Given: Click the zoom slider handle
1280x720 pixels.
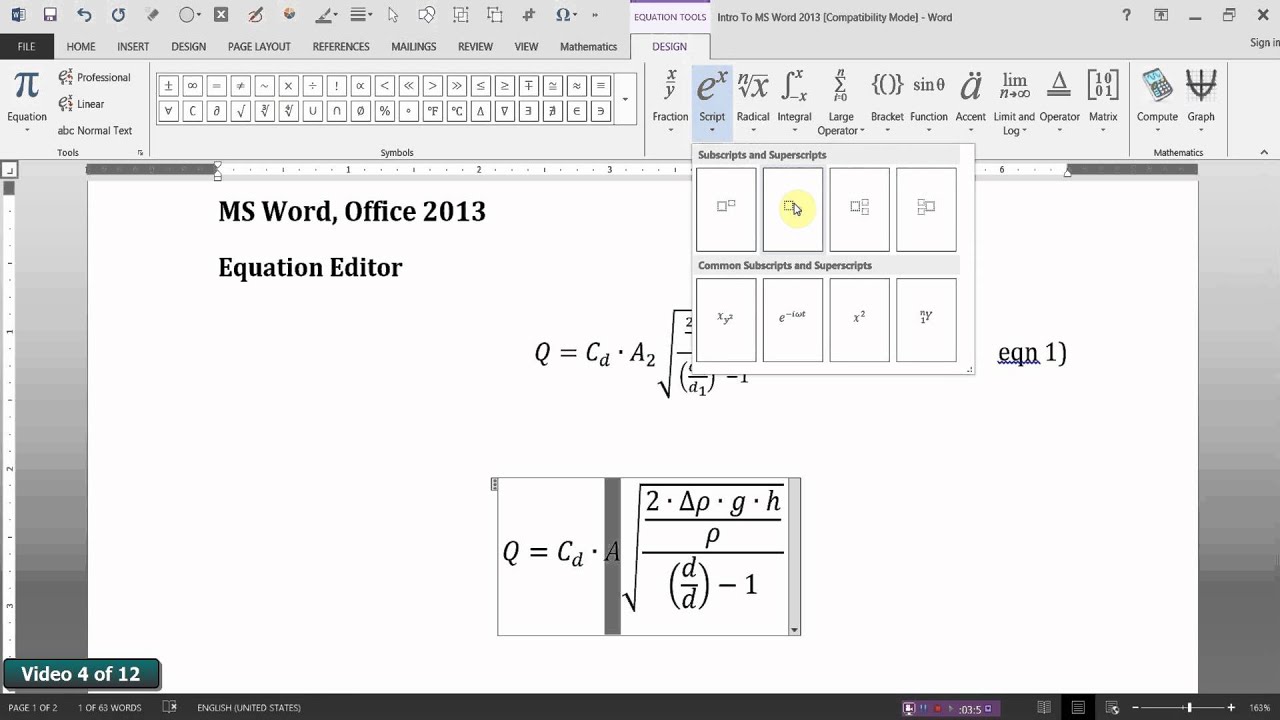Looking at the screenshot, I should [x=1189, y=708].
